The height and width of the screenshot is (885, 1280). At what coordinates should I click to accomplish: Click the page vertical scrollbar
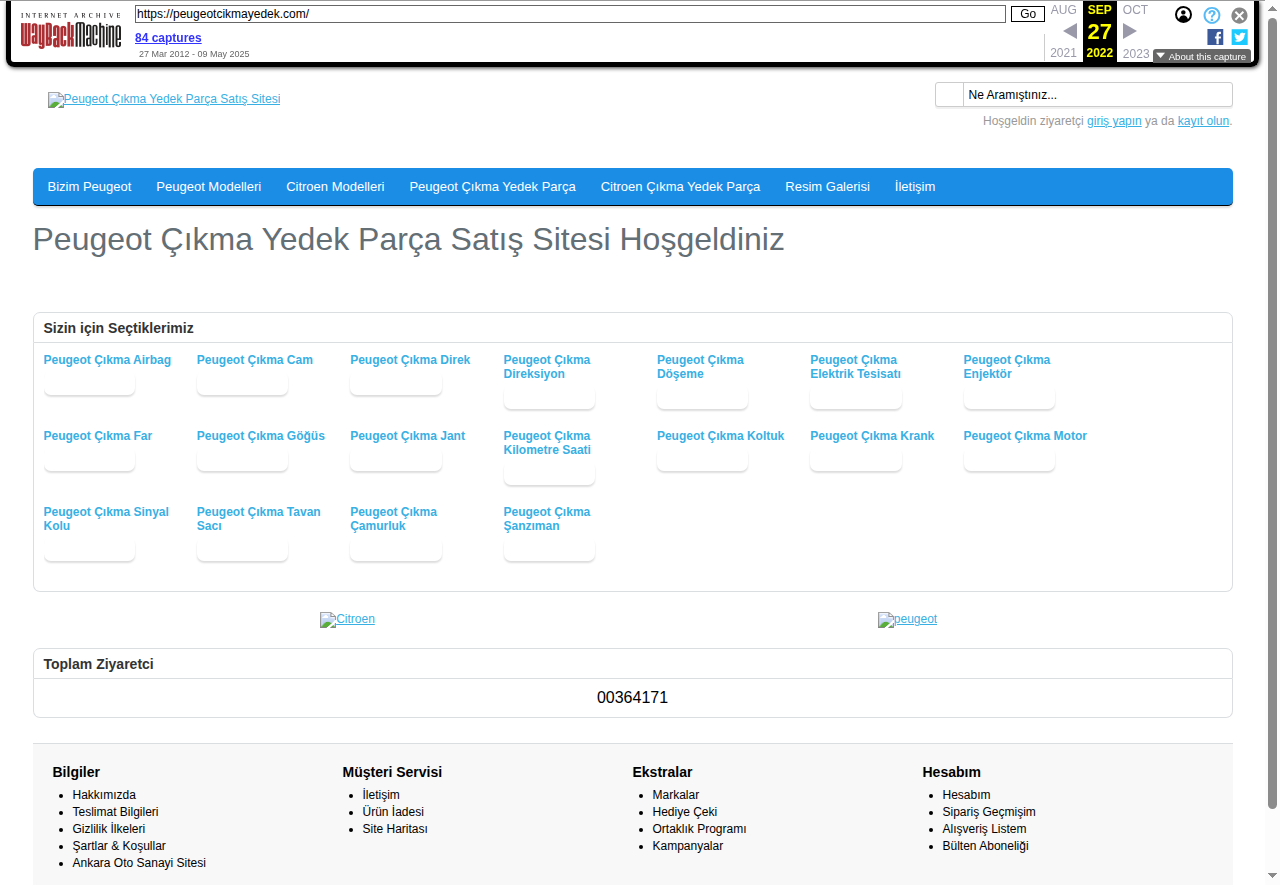coord(1272,400)
